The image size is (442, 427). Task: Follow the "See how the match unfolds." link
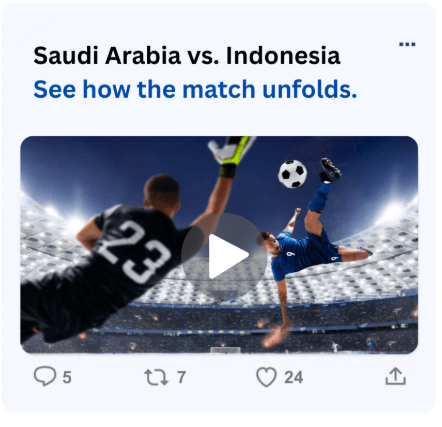click(x=195, y=90)
